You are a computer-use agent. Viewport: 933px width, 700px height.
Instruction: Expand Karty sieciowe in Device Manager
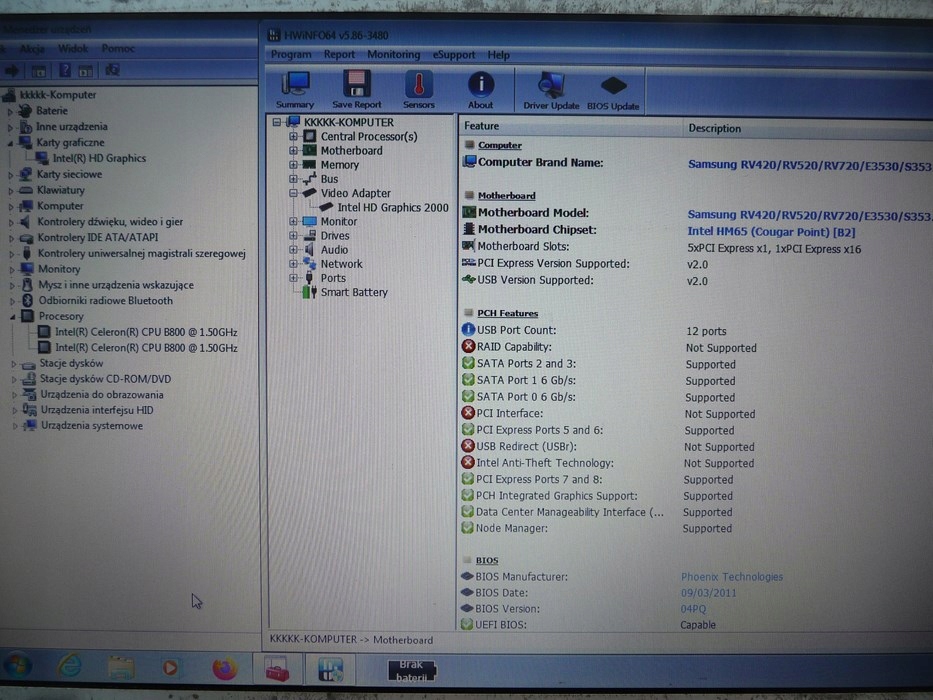coord(10,175)
